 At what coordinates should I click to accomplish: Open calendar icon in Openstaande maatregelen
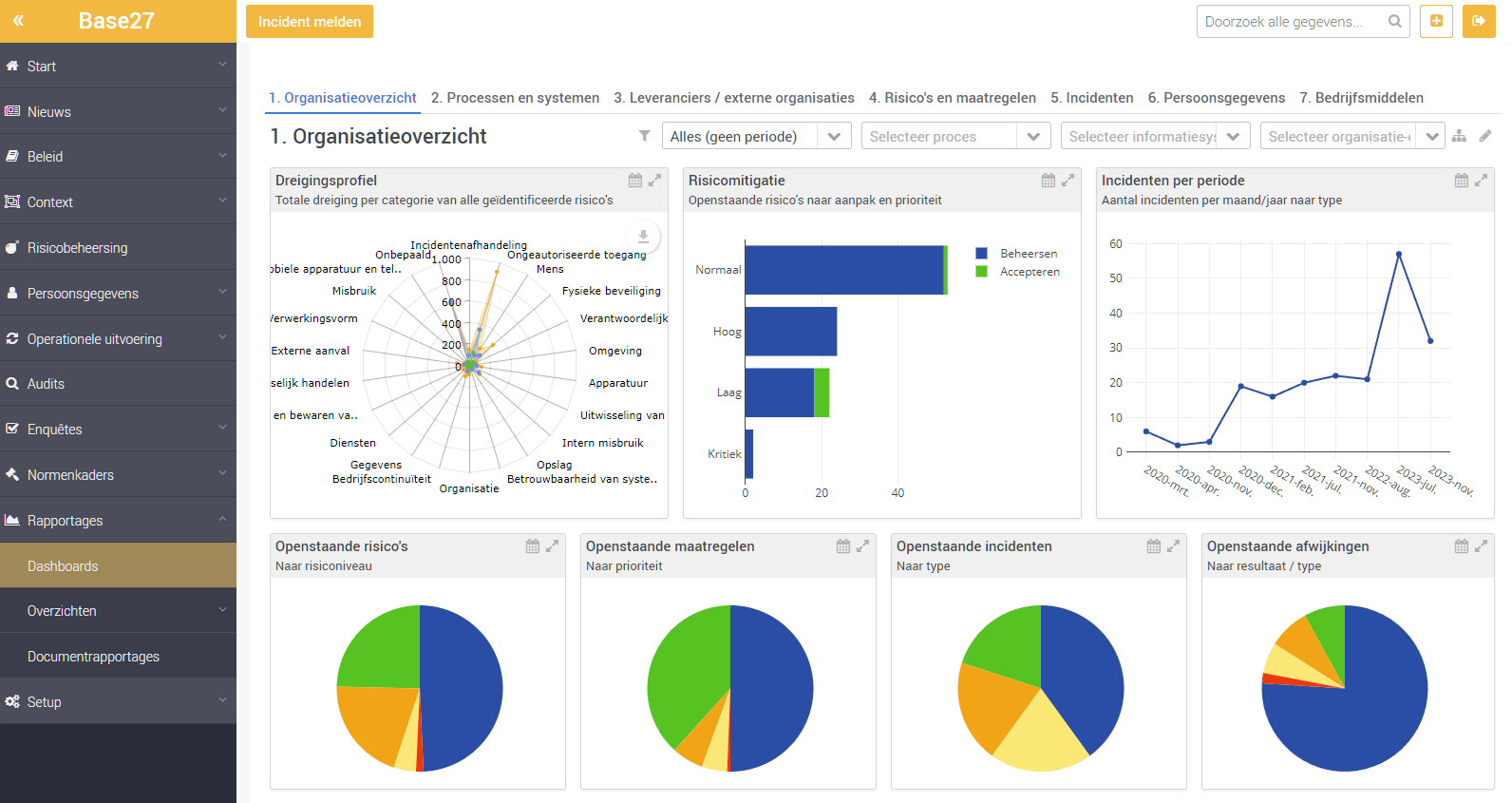843,546
